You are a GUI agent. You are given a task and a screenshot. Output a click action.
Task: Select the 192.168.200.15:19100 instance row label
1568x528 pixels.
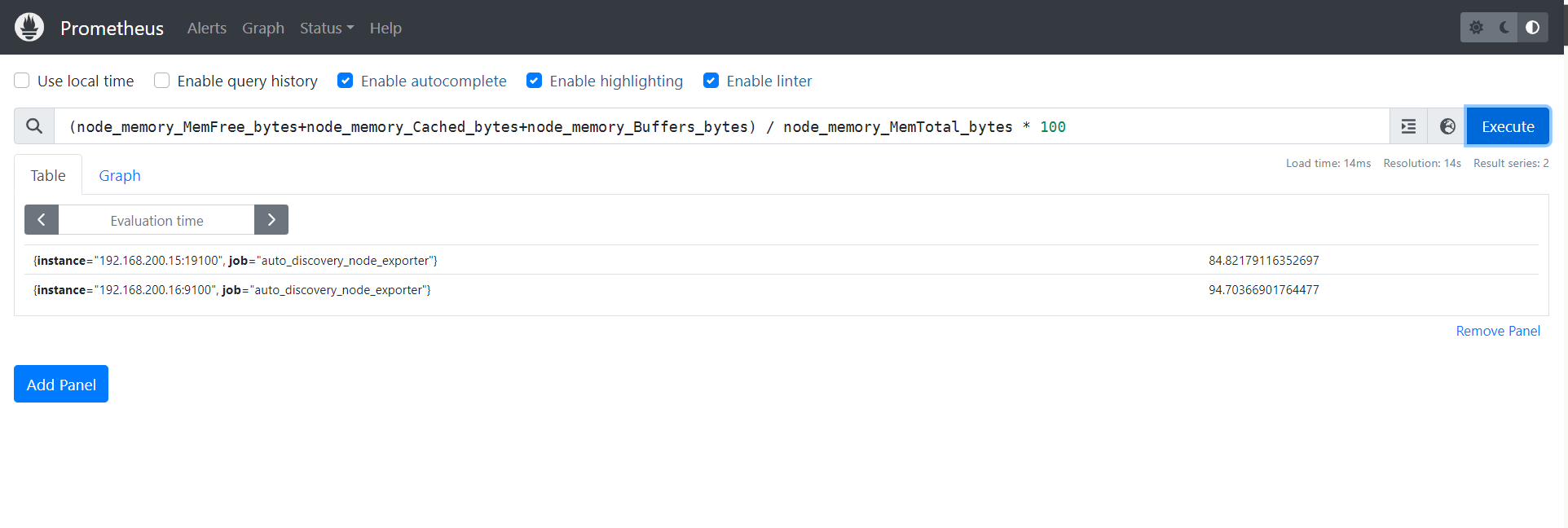(x=236, y=261)
